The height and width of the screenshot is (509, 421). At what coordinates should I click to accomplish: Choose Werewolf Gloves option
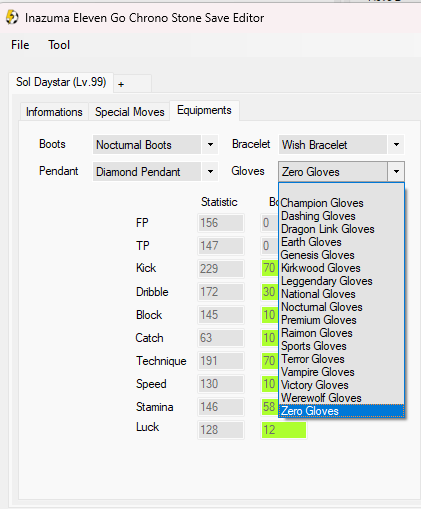(341, 398)
